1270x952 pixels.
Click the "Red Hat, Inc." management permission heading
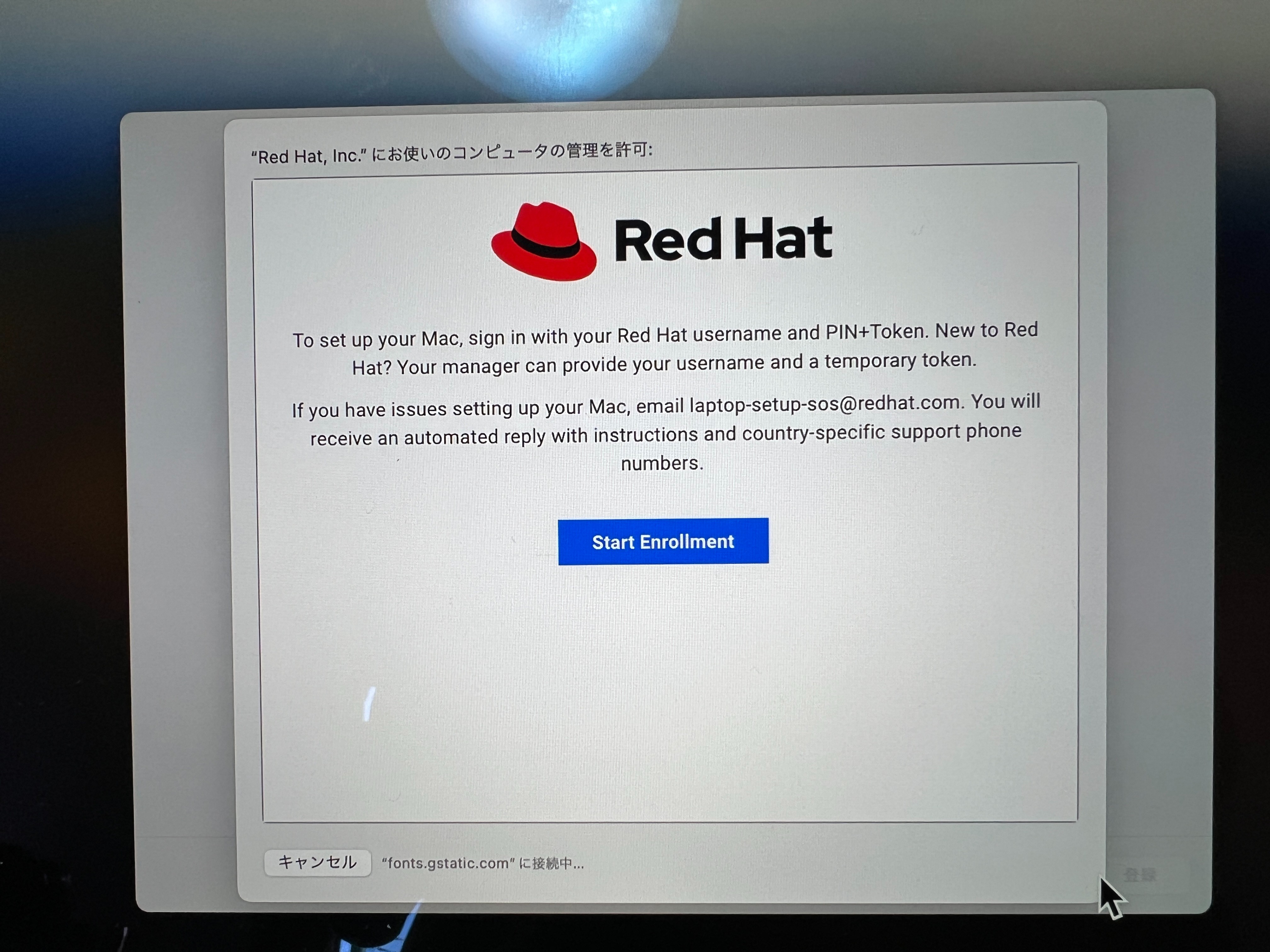[452, 153]
